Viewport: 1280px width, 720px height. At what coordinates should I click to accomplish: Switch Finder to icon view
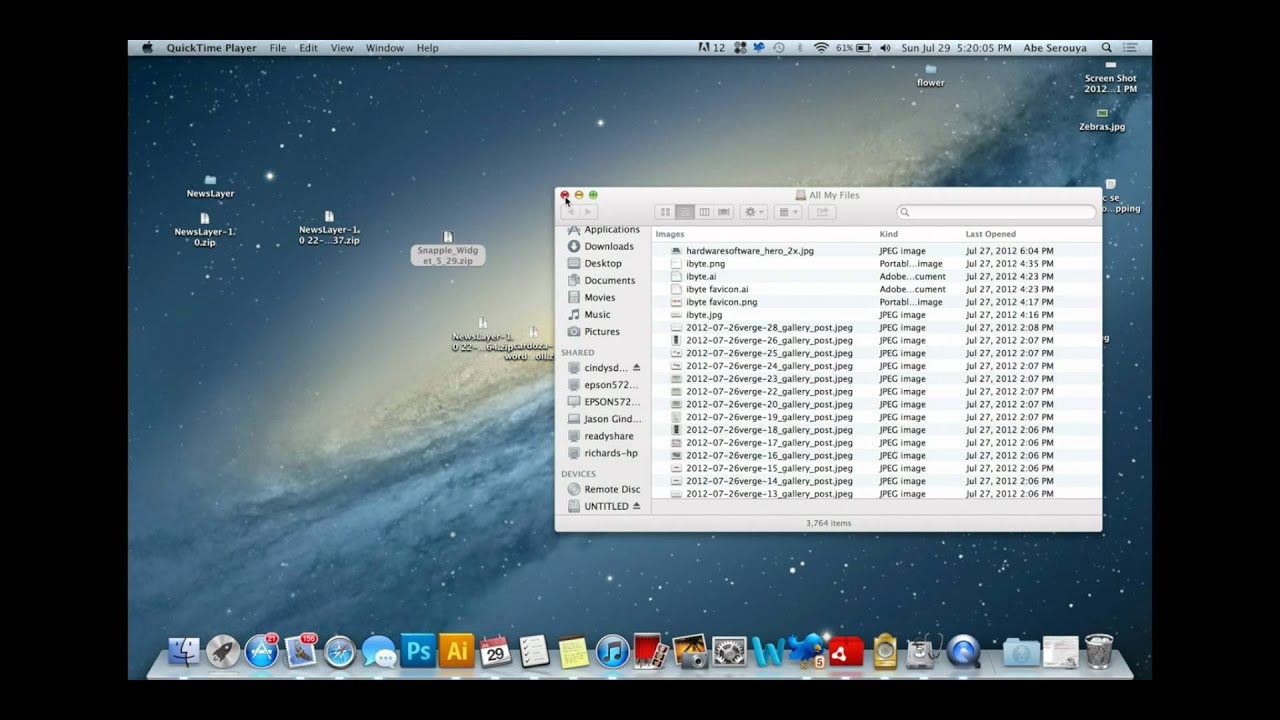(x=665, y=212)
